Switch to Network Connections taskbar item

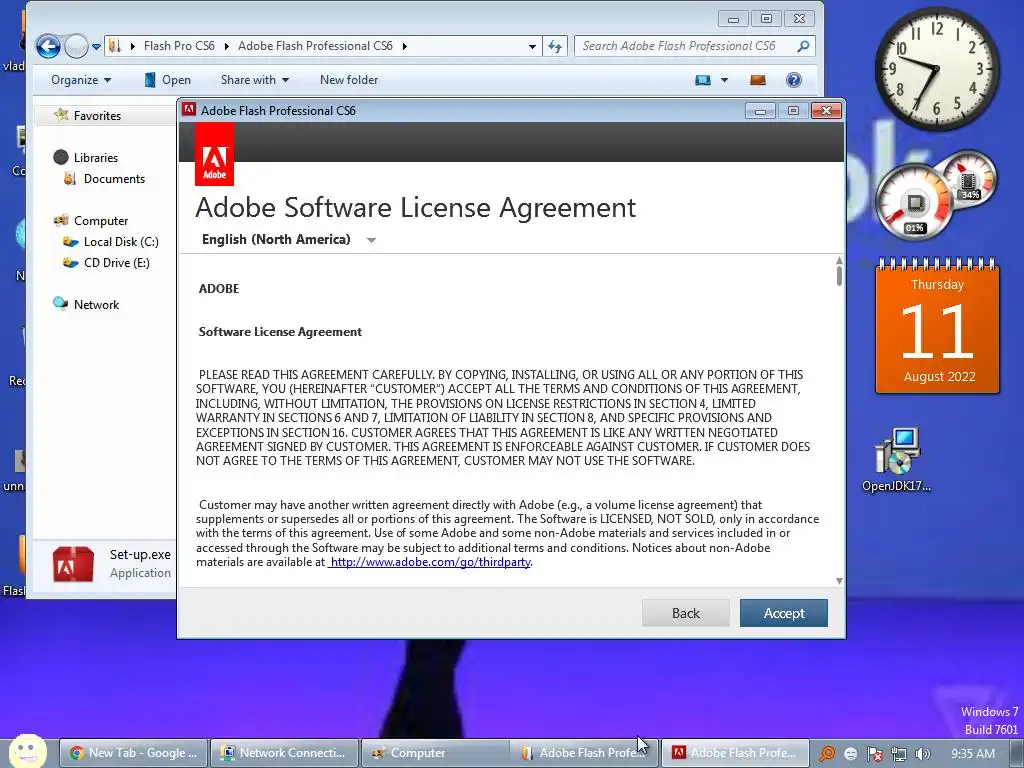pyautogui.click(x=285, y=753)
